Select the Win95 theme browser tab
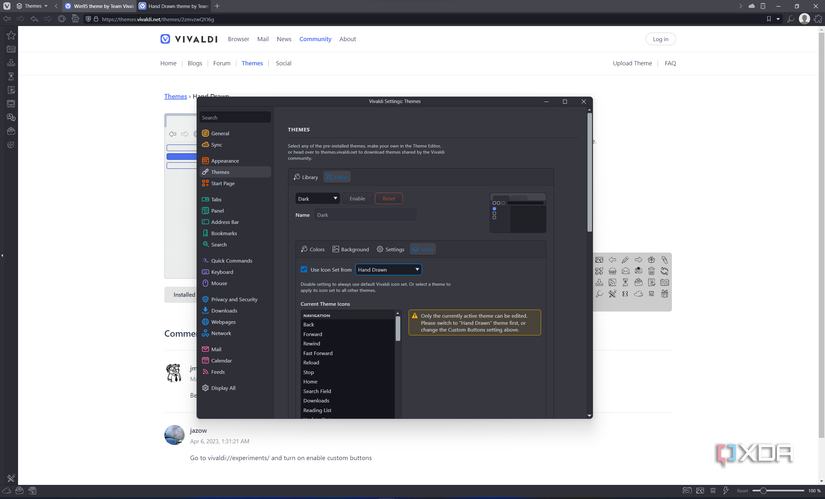Viewport: 825px width, 499px height. point(99,6)
